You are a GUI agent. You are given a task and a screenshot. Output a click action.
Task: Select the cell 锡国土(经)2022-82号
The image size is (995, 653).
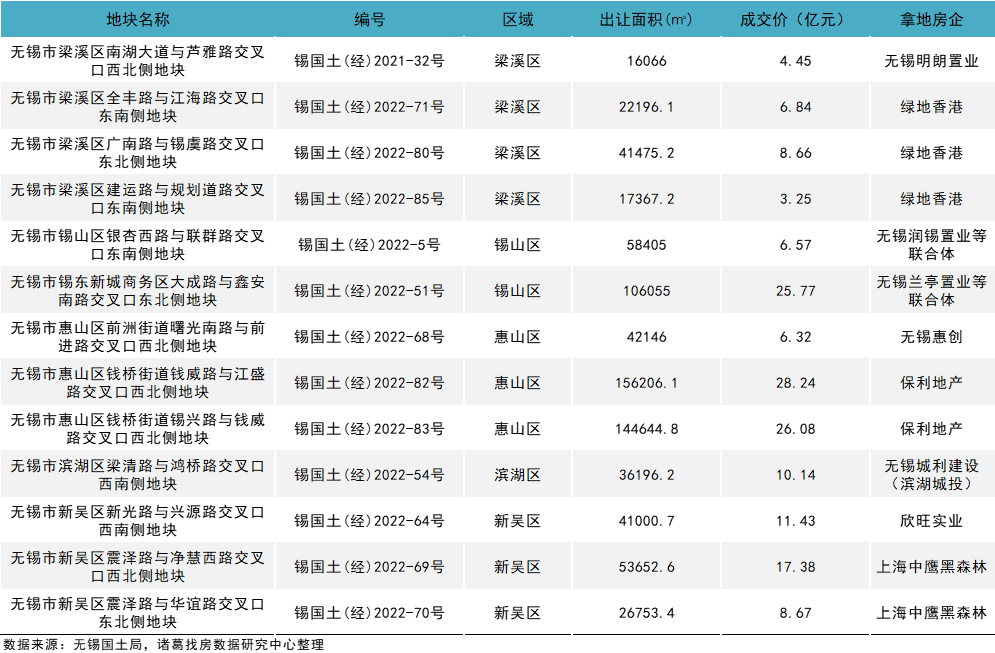coord(369,383)
